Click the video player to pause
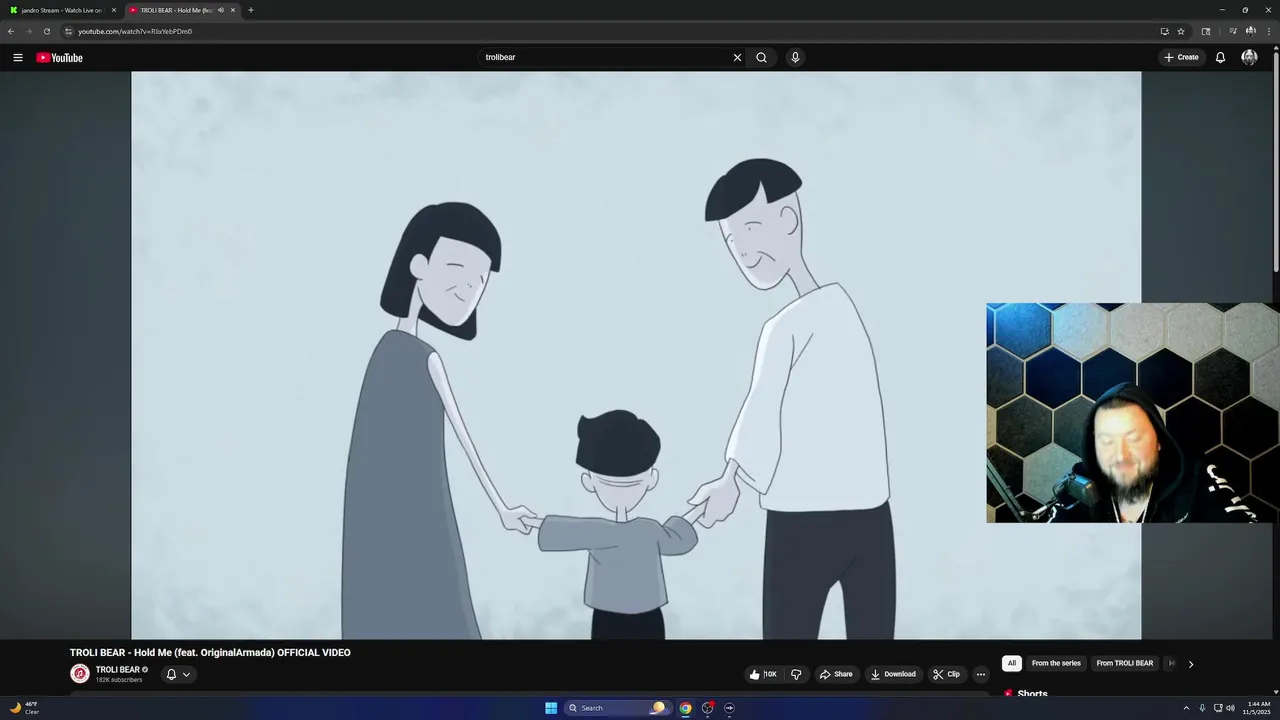This screenshot has height=720, width=1280. point(636,355)
